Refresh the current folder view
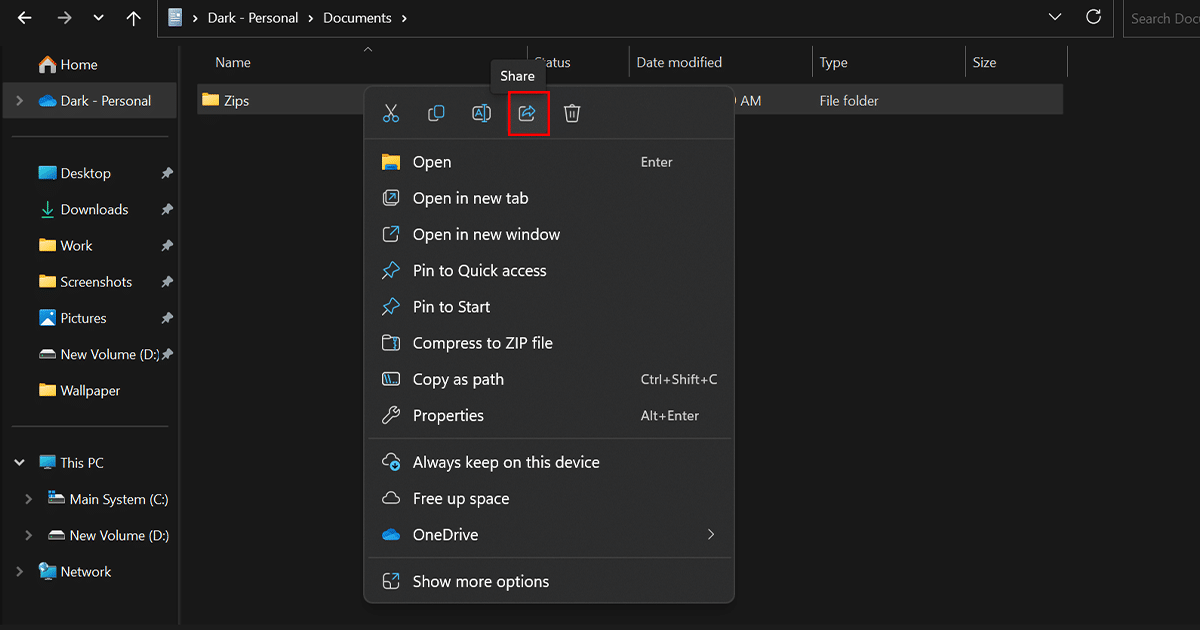The height and width of the screenshot is (630, 1200). 1093,18
